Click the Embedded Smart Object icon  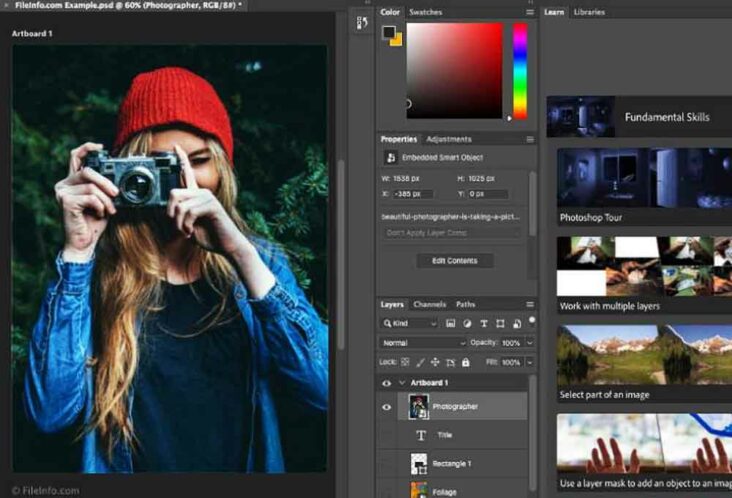click(x=391, y=158)
